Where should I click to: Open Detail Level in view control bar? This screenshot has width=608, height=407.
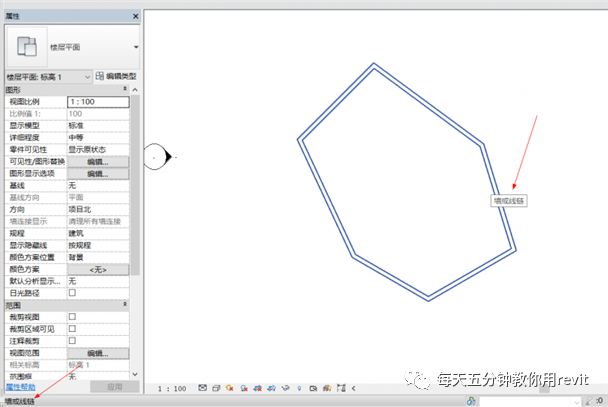(202, 388)
